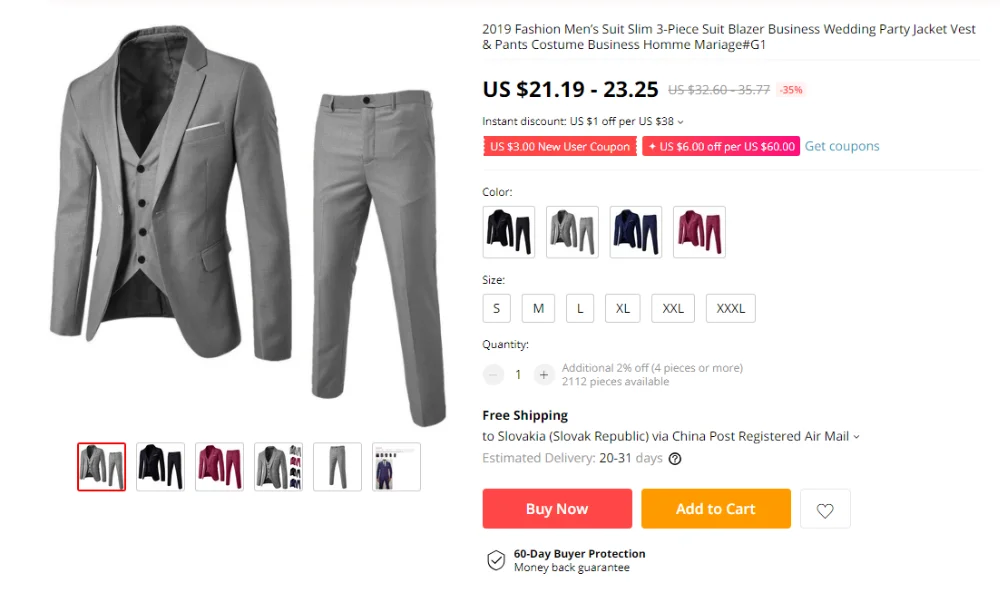Viewport: 1000px width, 602px height.
Task: Choose size XL
Action: pos(622,309)
